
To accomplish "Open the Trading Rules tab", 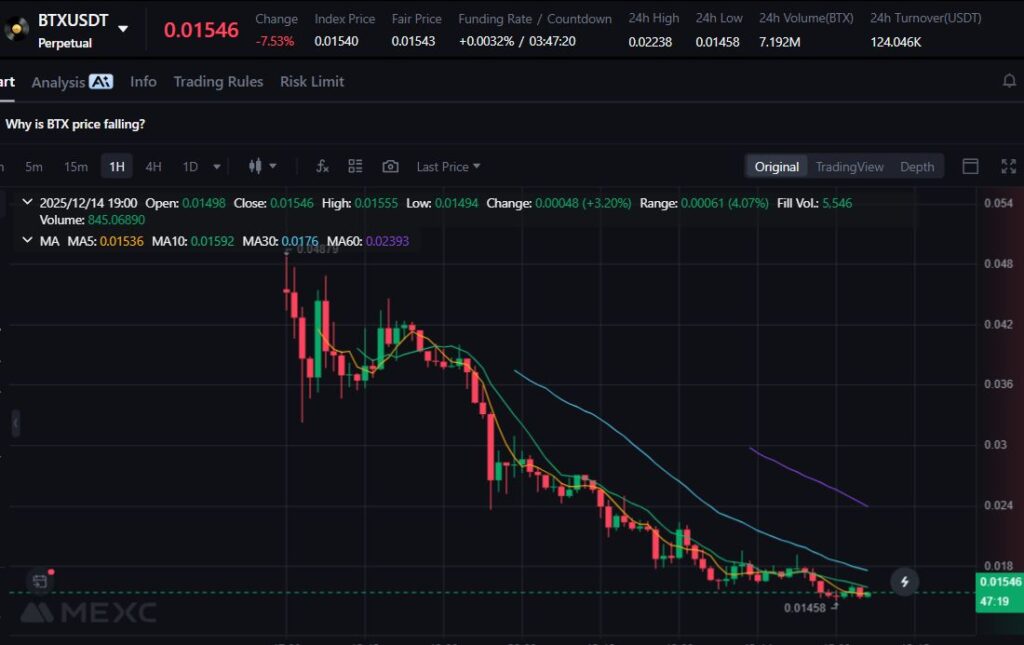I will coord(218,82).
